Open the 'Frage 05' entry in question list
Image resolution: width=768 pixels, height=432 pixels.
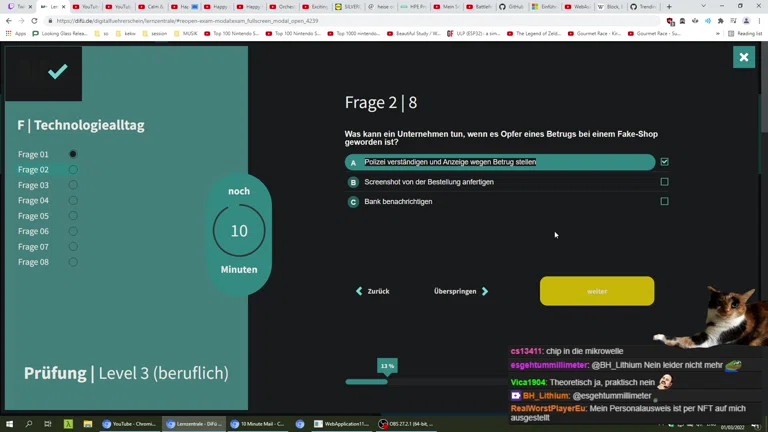point(33,216)
